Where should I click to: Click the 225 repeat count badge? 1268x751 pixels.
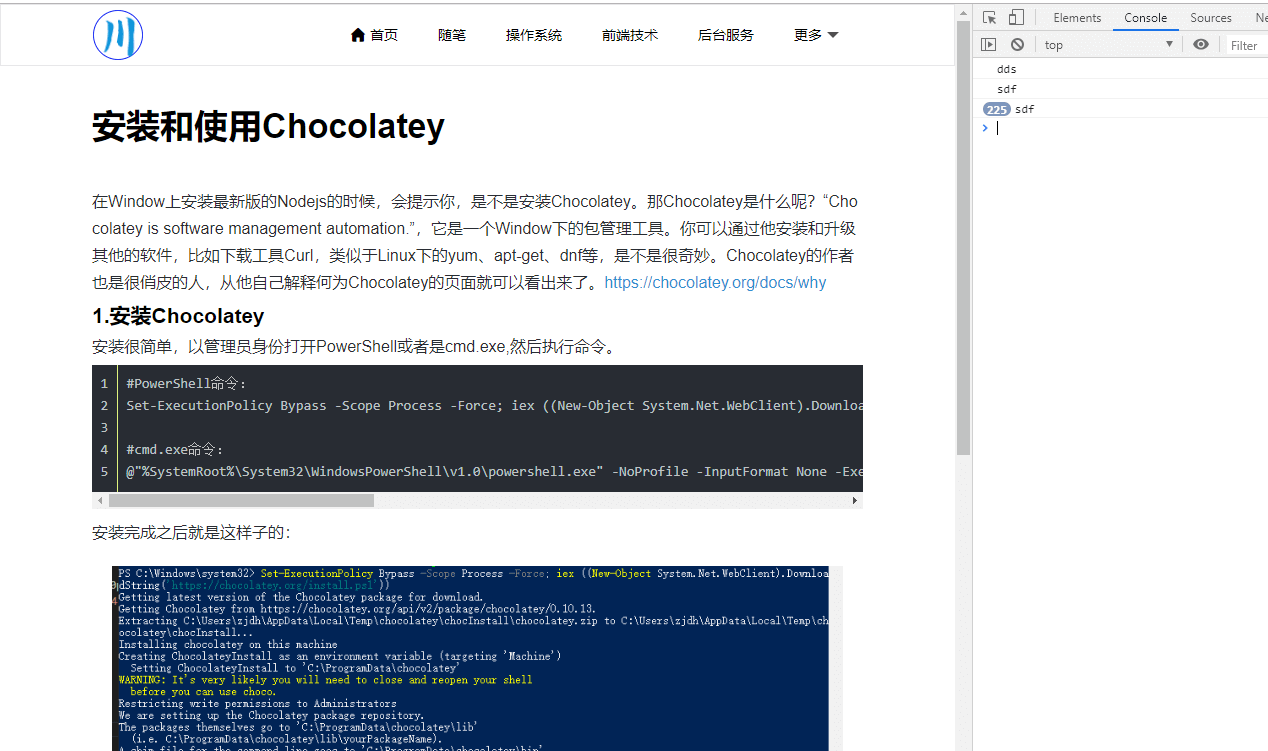[x=996, y=109]
